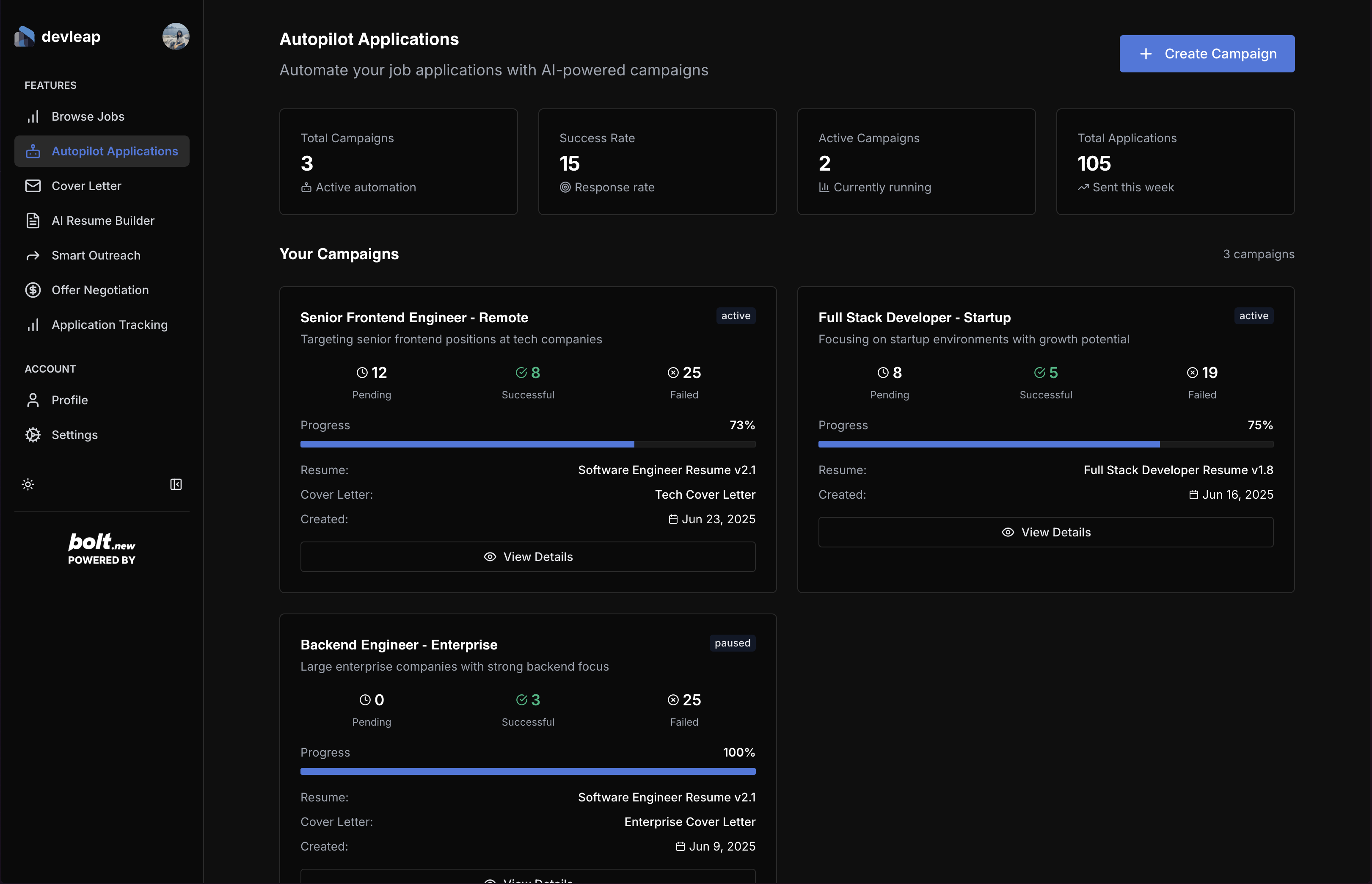Click the active badge on Full Stack Developer
This screenshot has width=1372, height=884.
(1253, 316)
